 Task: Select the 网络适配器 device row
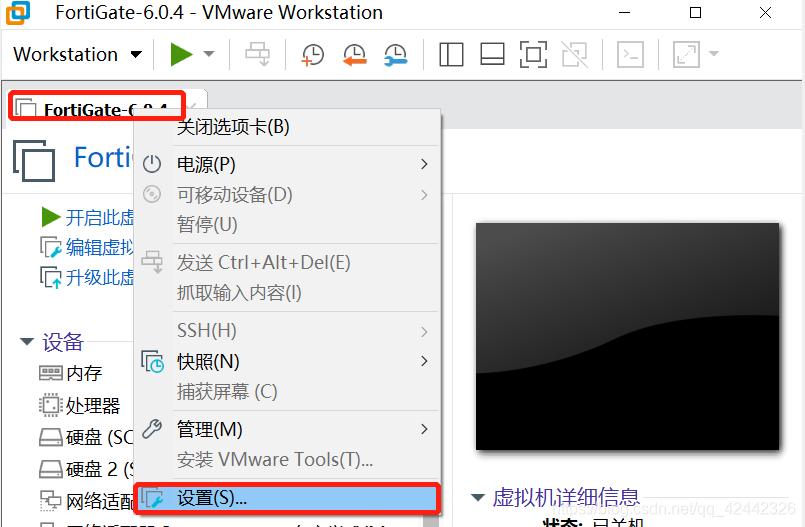[x=86, y=501]
